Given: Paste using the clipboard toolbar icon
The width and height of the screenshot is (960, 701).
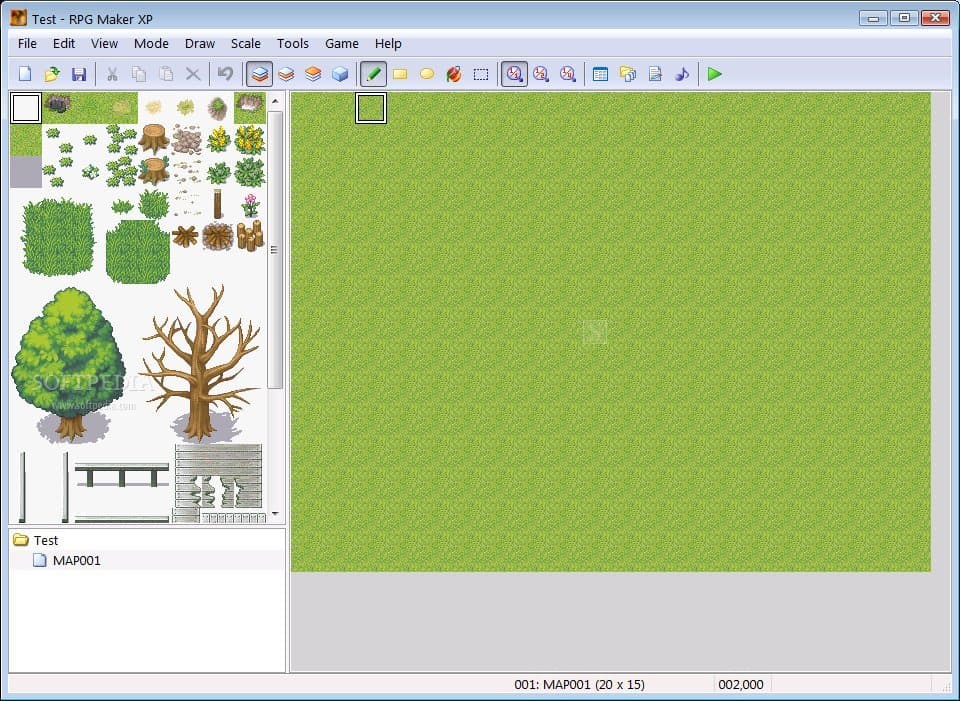Looking at the screenshot, I should click(x=166, y=74).
